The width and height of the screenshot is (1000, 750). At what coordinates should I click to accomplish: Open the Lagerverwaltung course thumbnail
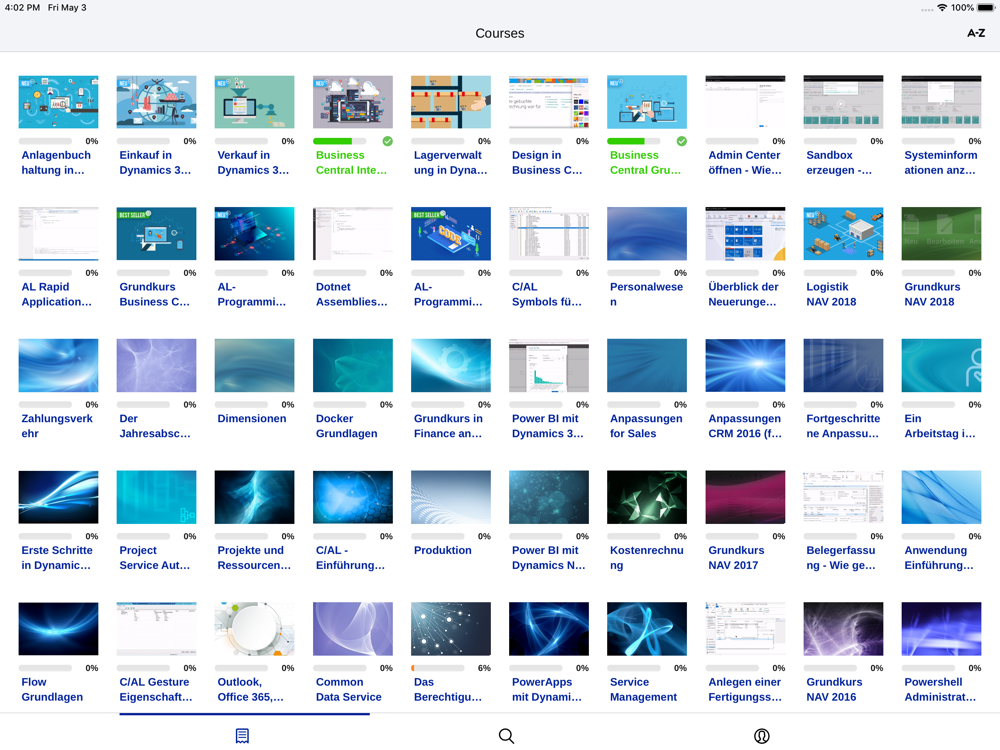point(451,102)
